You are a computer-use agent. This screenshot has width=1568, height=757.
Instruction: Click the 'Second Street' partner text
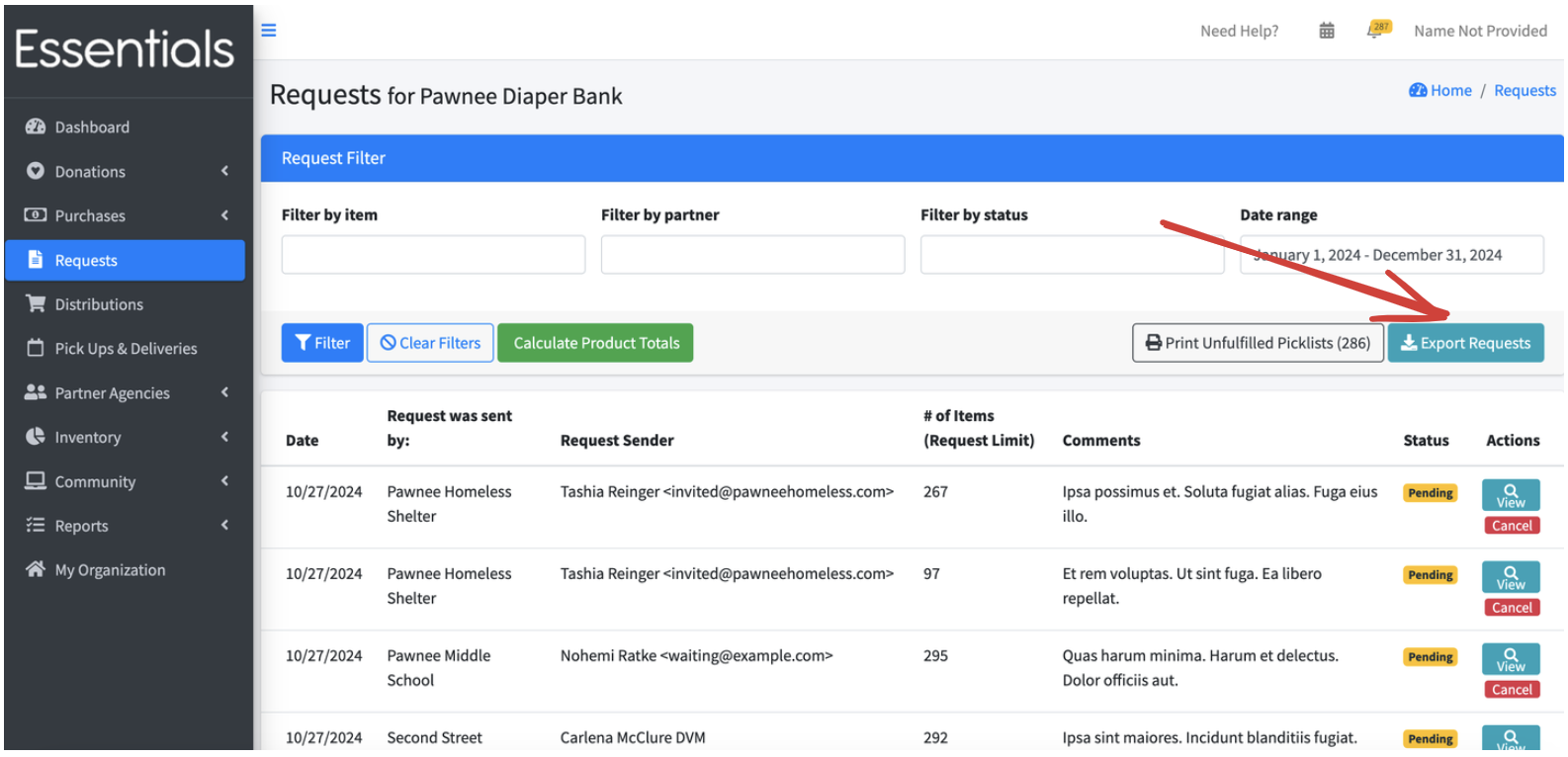434,737
